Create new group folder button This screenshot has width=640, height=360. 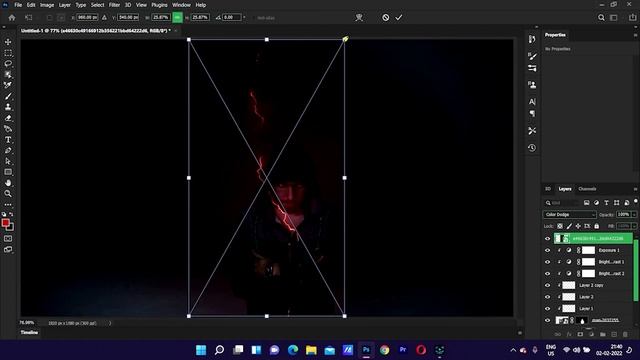[602, 334]
